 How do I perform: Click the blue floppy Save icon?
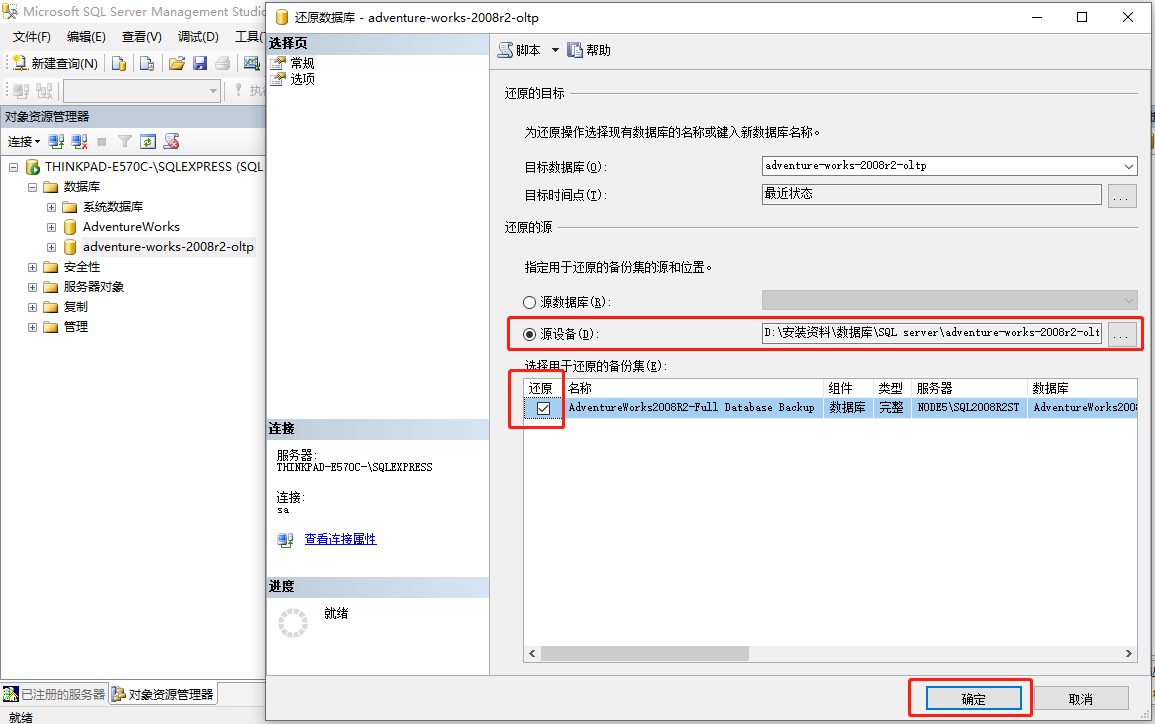200,63
